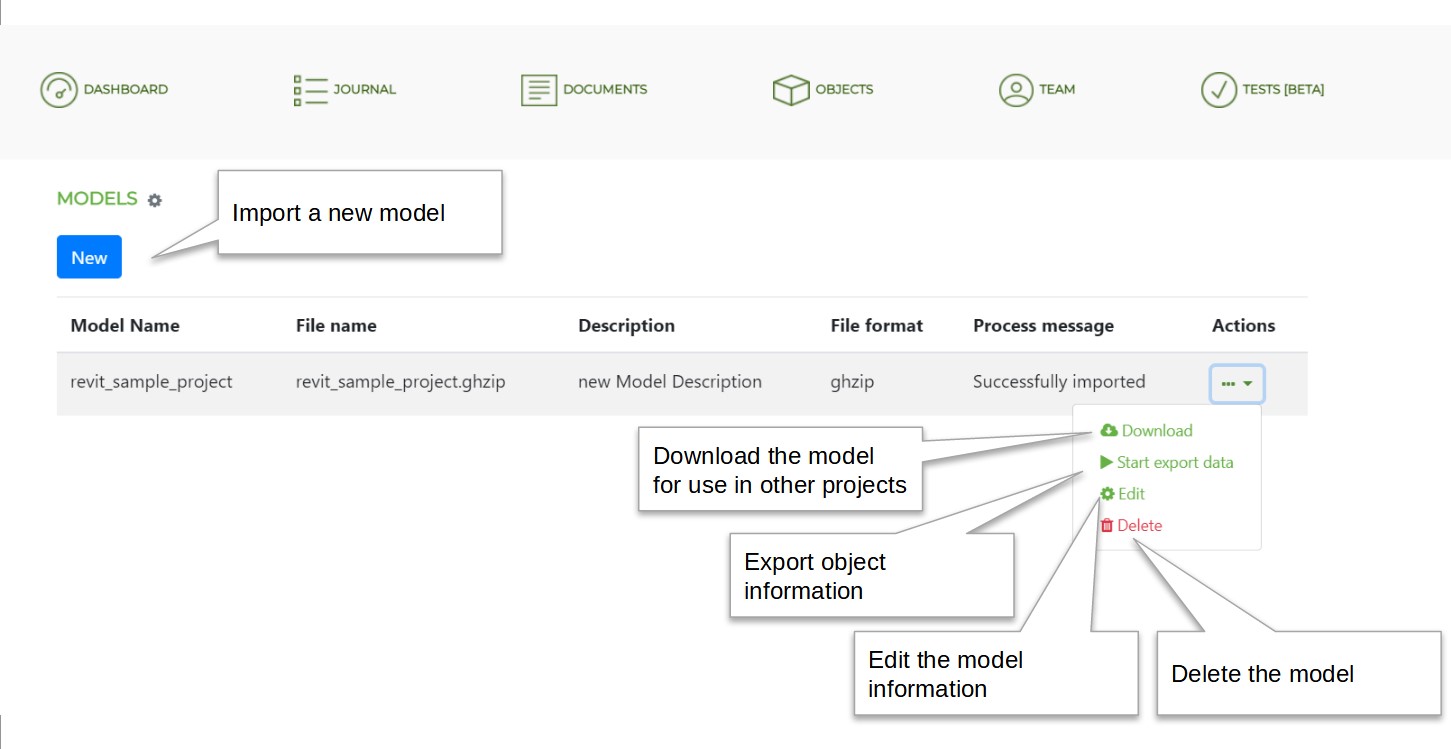
Task: Click the Actions column header
Action: click(x=1244, y=325)
